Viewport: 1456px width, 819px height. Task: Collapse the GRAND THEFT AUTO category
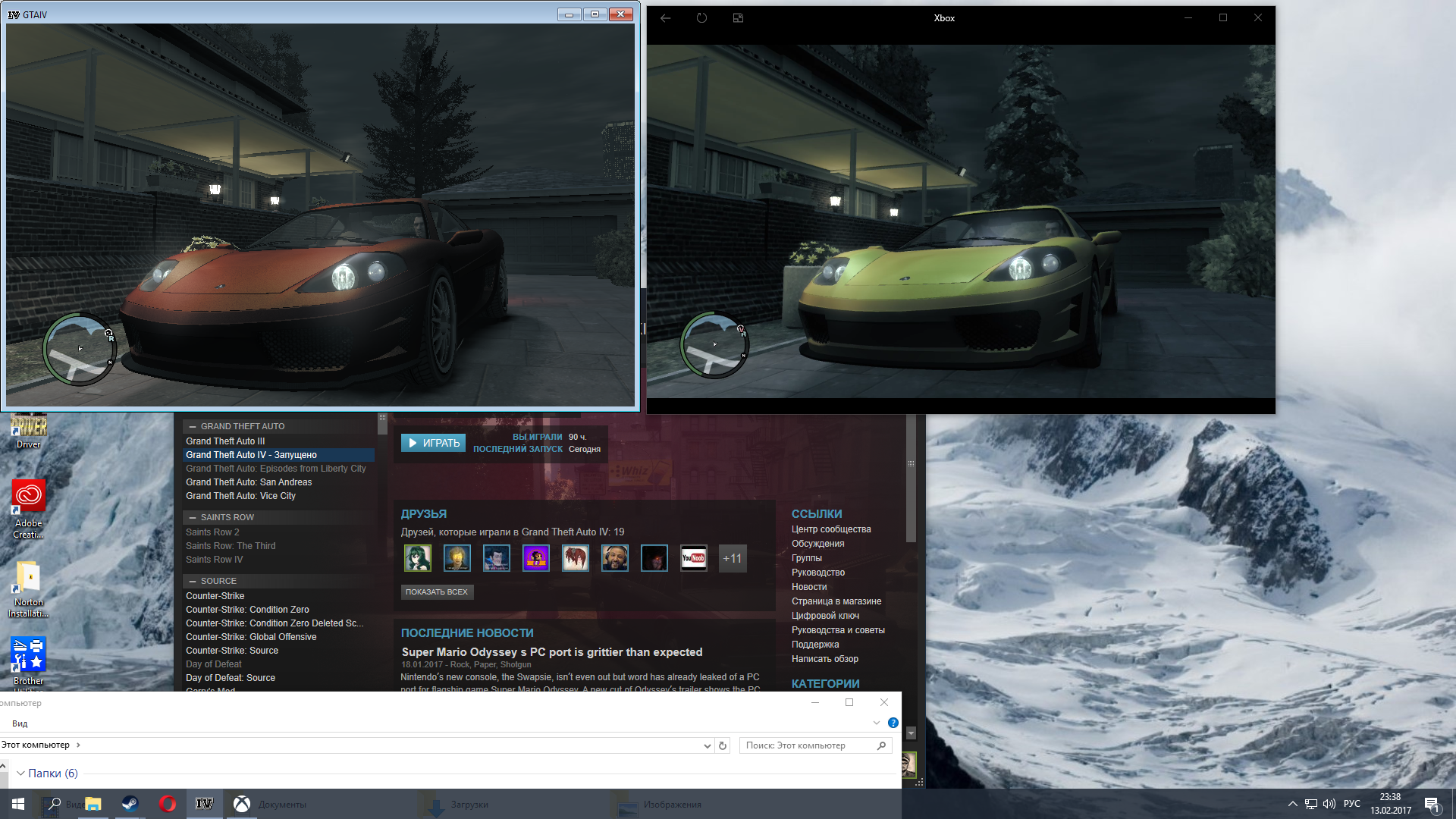[x=193, y=427]
